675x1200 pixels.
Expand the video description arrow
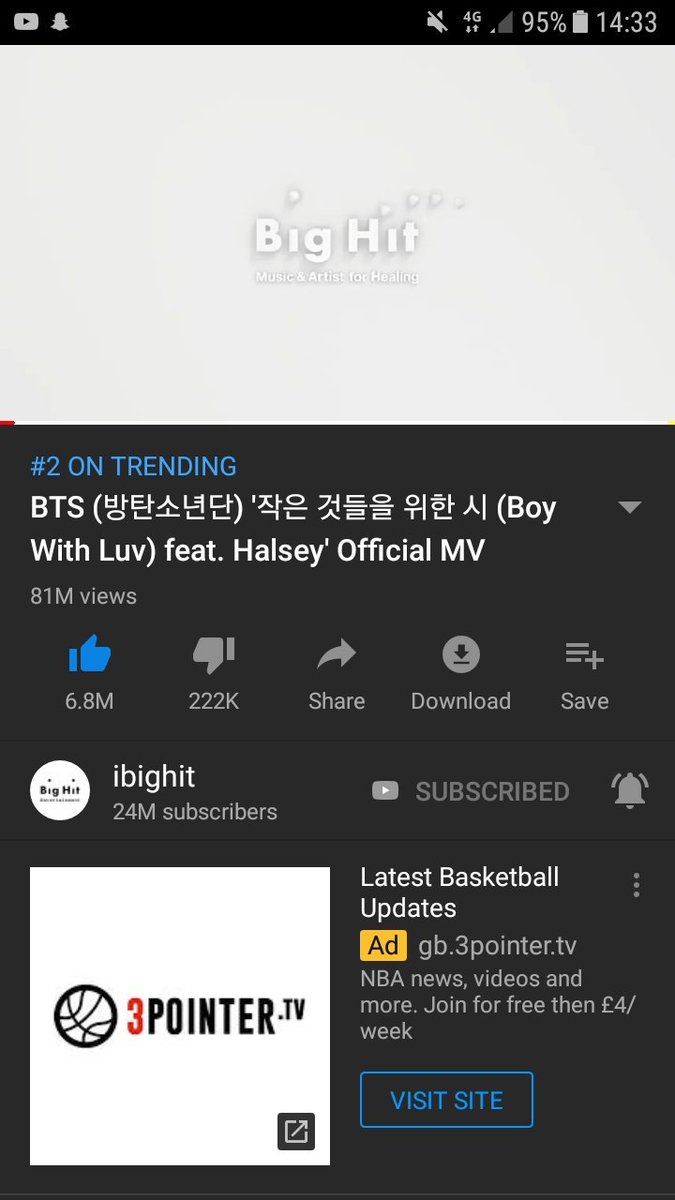point(629,507)
